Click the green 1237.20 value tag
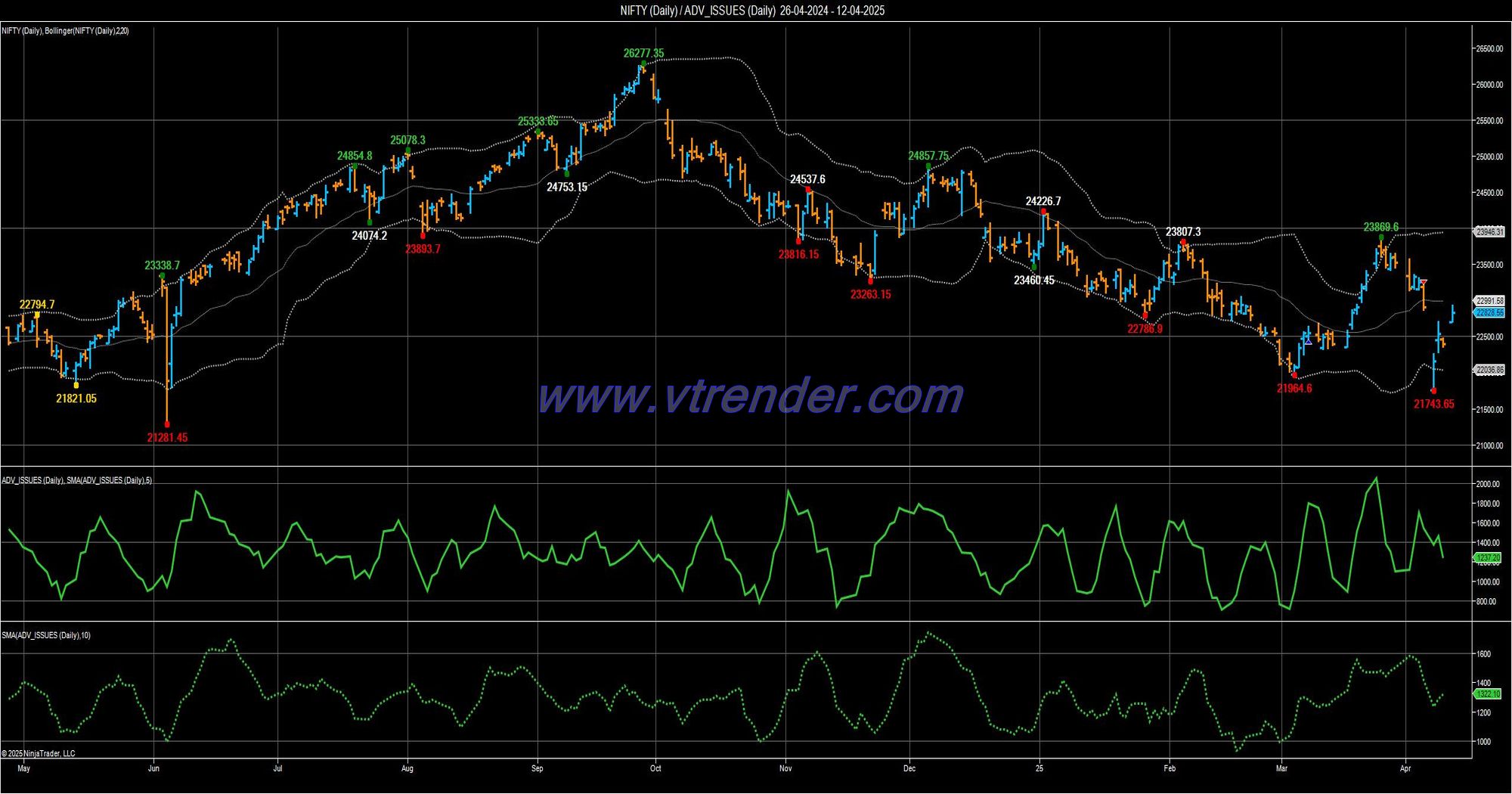Viewport: 1512px width, 794px height. [x=1488, y=558]
